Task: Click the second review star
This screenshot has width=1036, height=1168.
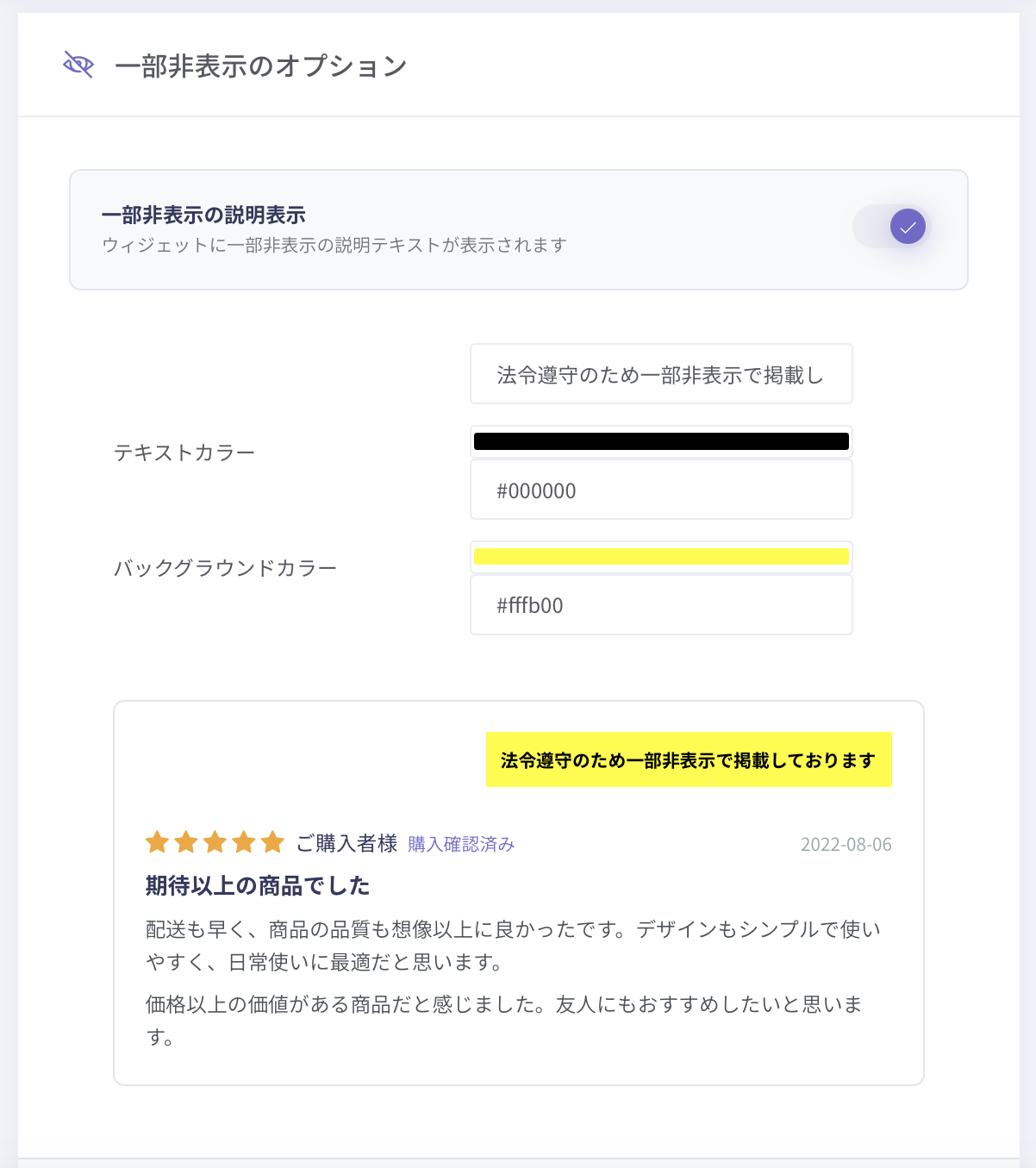Action: click(x=186, y=842)
